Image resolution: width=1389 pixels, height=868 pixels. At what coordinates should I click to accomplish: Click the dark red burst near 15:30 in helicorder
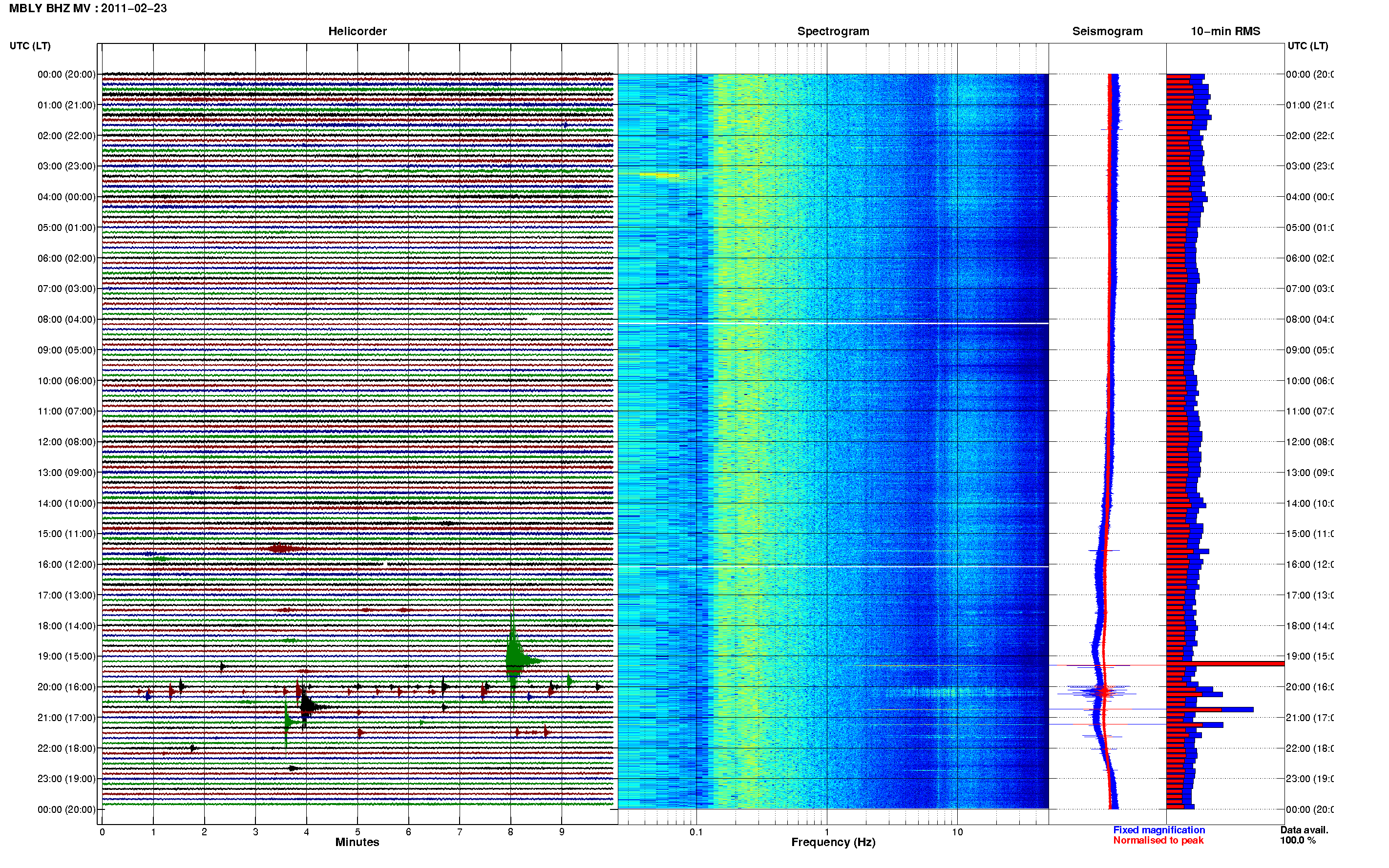click(x=281, y=549)
